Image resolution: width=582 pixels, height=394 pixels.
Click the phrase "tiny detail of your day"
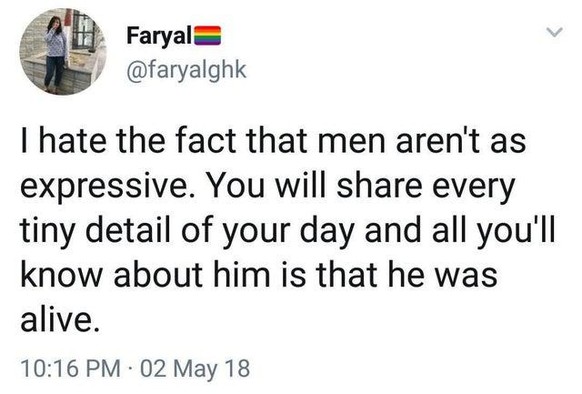coord(187,232)
